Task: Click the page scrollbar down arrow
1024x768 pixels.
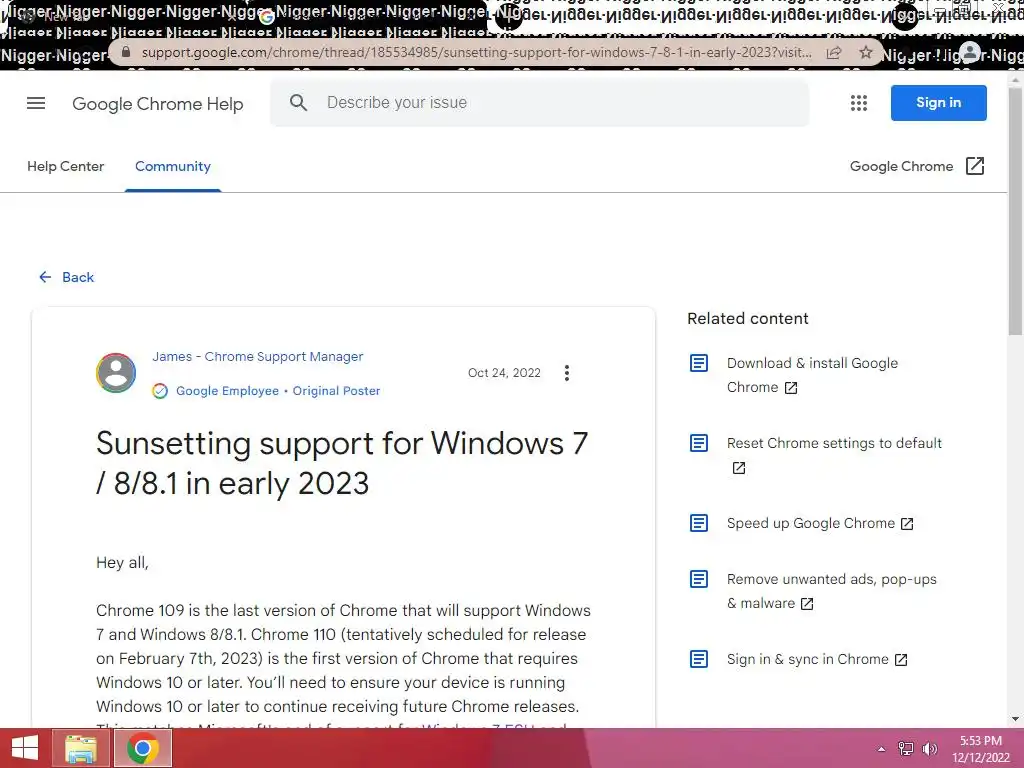Action: point(1015,719)
